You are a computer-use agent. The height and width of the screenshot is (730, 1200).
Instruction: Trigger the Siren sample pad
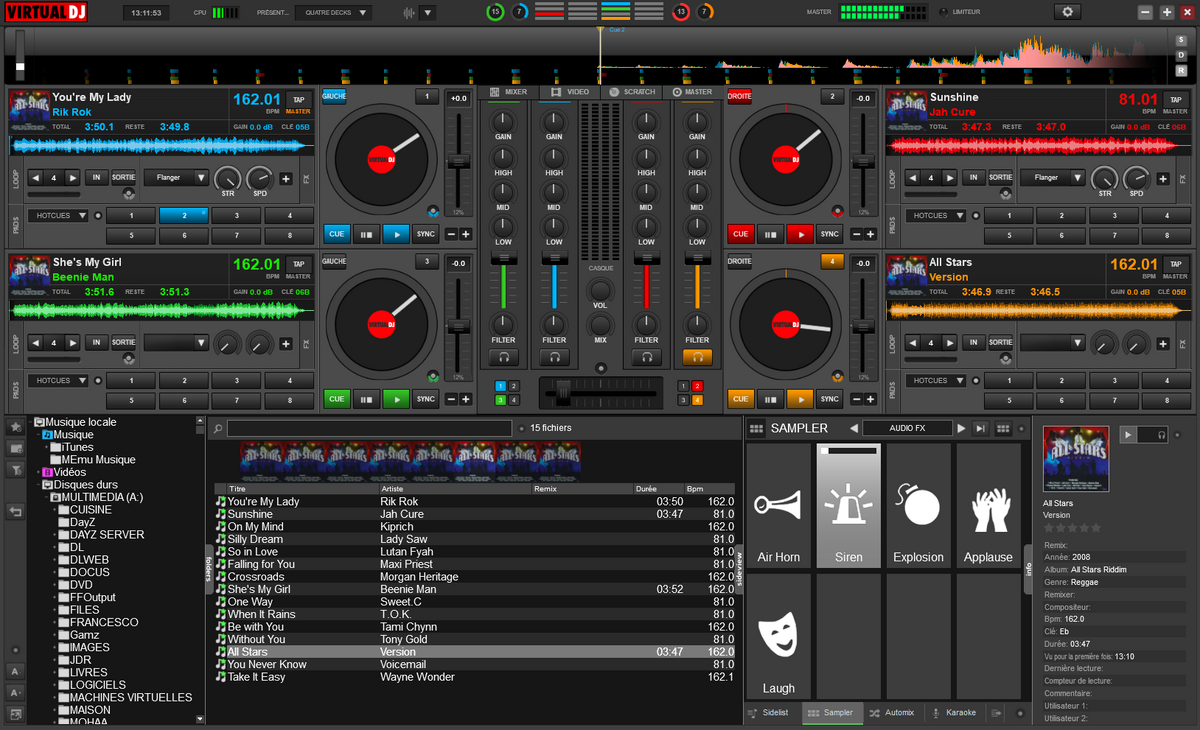pyautogui.click(x=848, y=507)
